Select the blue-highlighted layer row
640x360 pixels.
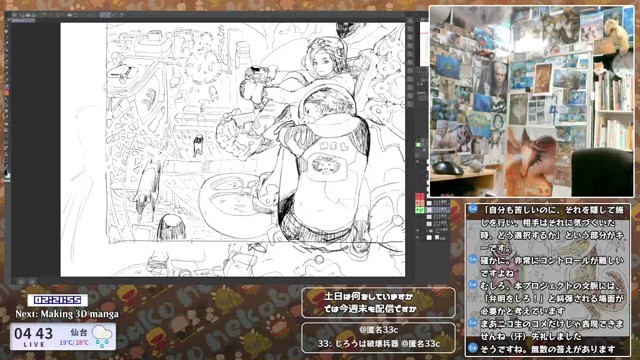pos(438,210)
